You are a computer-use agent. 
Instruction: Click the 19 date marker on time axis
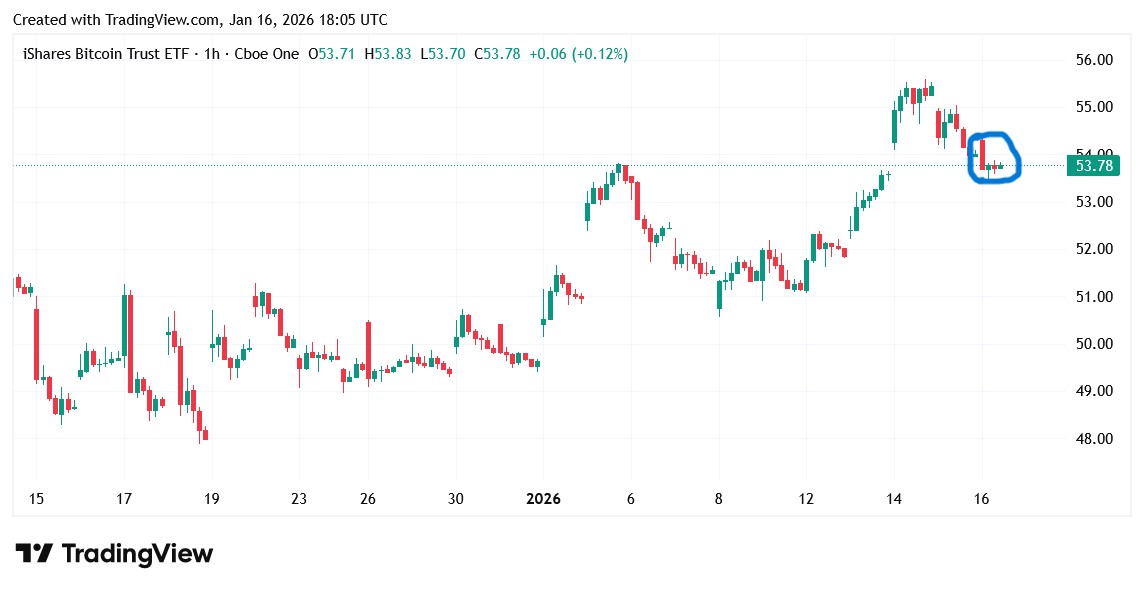click(x=211, y=499)
